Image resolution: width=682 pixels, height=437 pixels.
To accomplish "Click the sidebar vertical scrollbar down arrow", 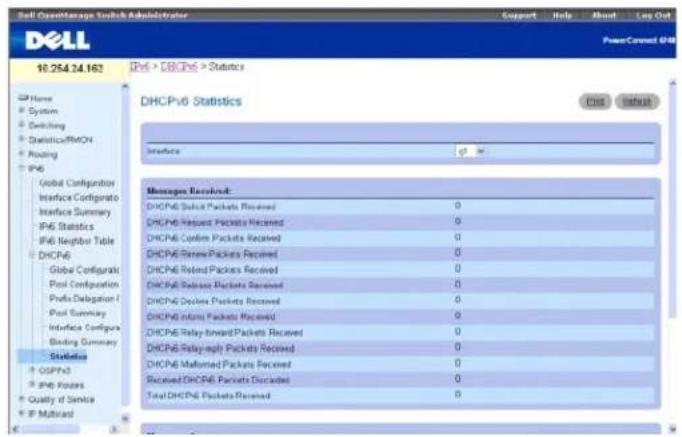I will 125,418.
